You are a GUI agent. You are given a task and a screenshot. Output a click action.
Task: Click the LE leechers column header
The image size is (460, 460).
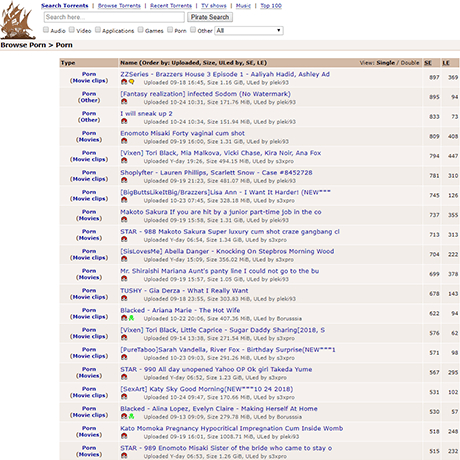pyautogui.click(x=446, y=63)
